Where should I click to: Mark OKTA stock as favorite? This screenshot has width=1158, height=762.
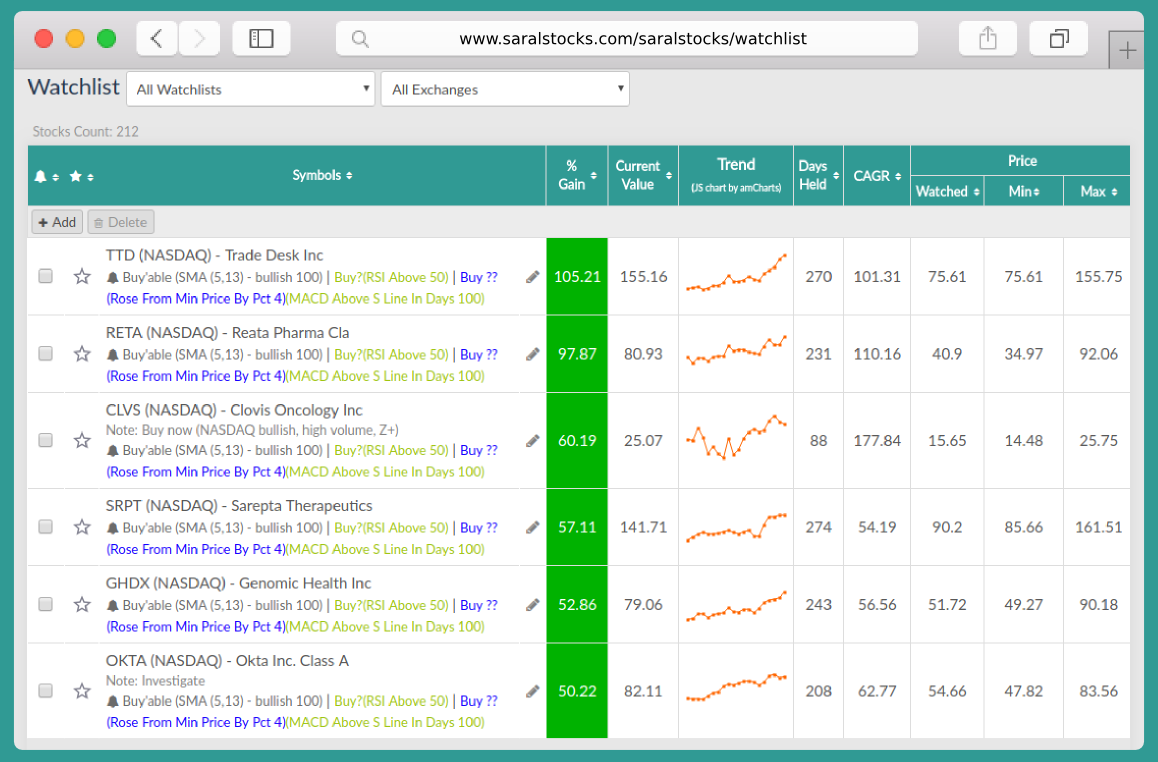82,691
